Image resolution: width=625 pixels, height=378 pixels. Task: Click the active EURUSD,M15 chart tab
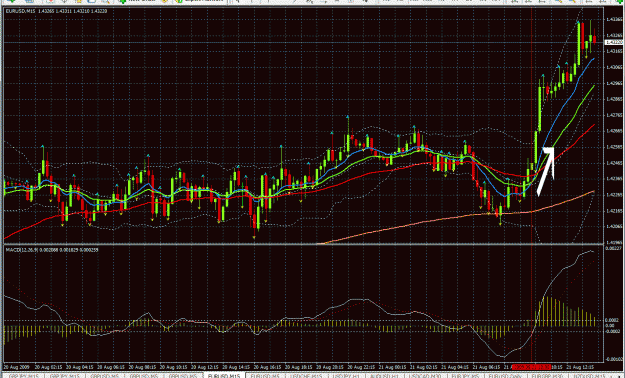[224, 375]
